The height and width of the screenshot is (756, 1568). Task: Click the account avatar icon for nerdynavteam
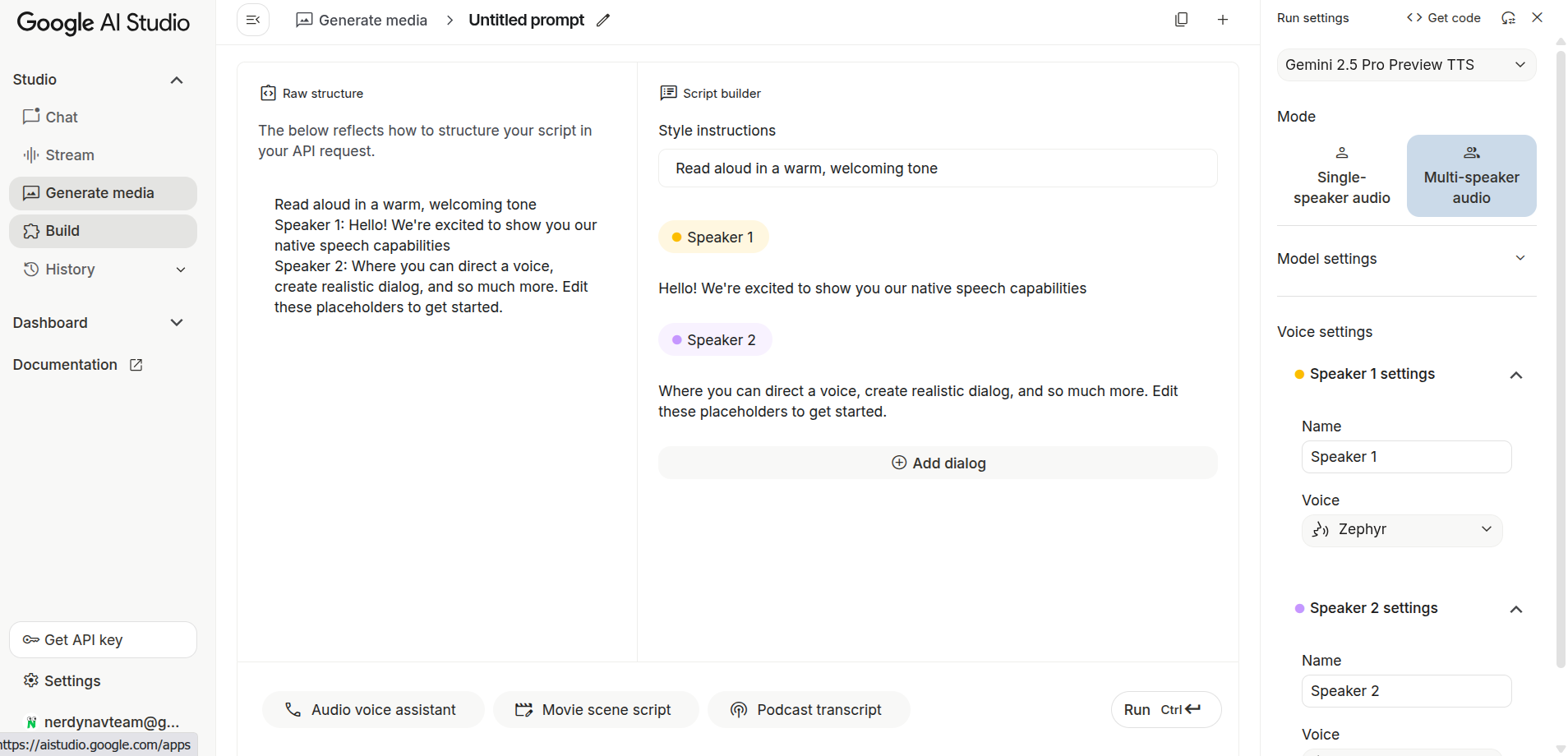point(31,722)
